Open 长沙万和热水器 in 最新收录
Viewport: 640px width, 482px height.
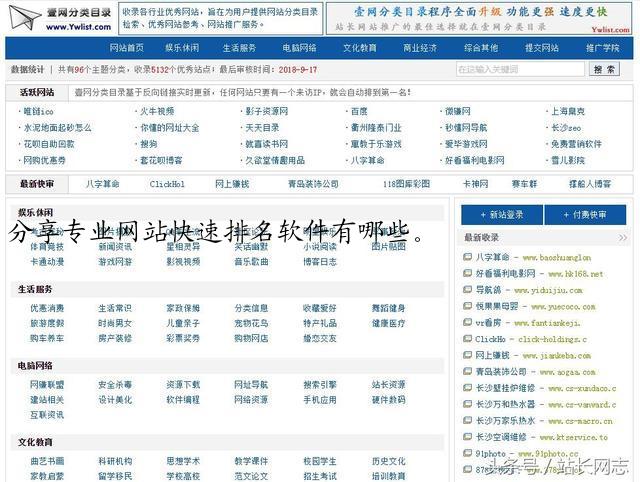(x=505, y=404)
